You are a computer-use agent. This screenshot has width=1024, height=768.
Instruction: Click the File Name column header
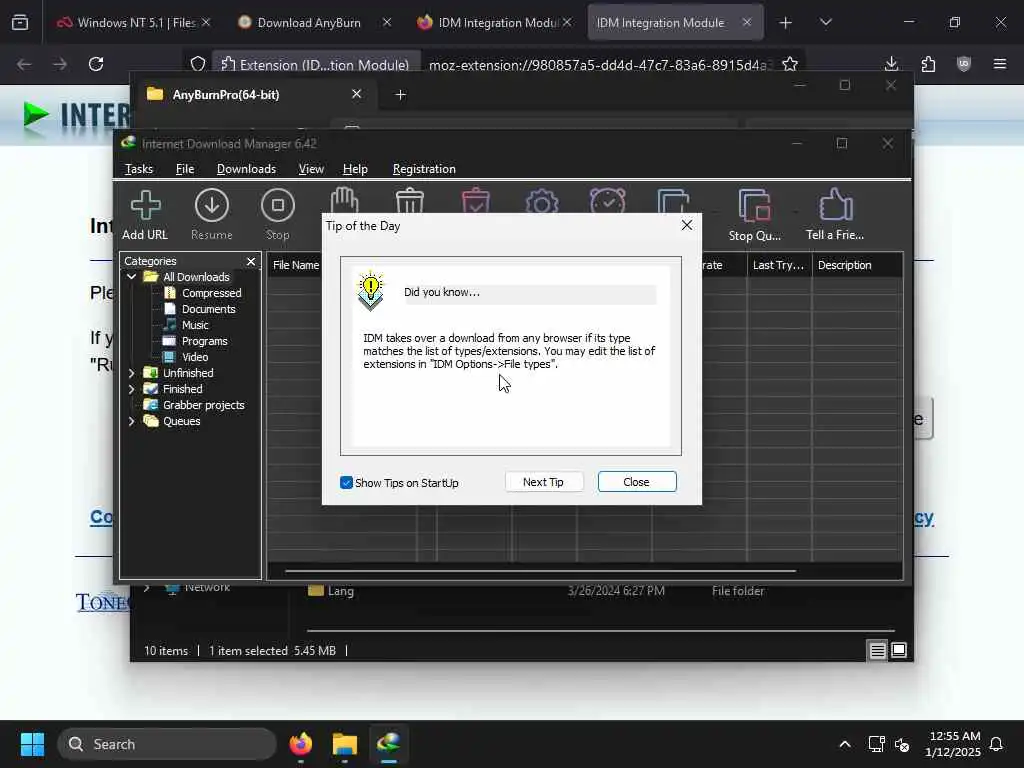pos(295,265)
